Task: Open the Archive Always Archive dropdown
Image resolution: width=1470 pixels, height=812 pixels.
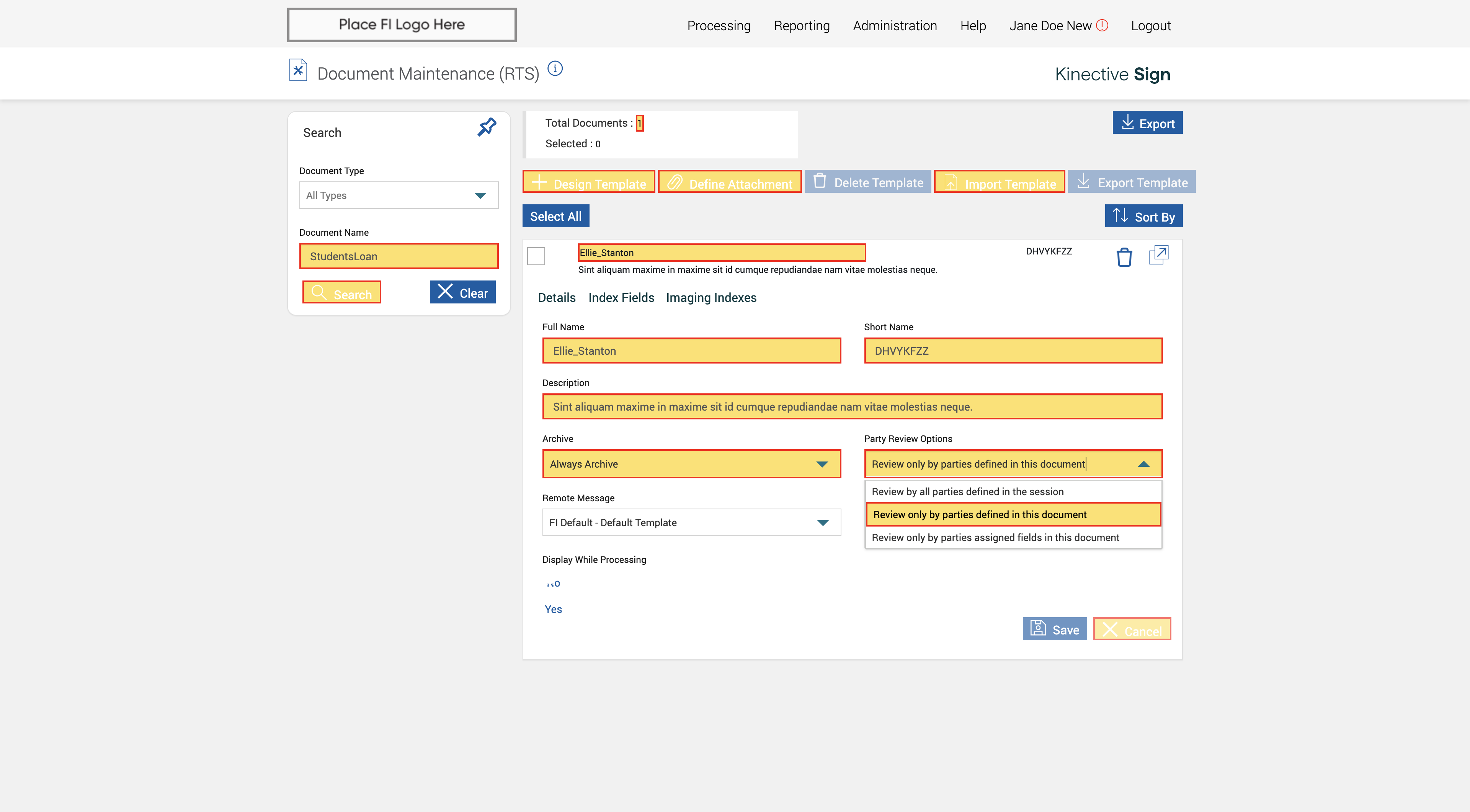Action: point(691,464)
